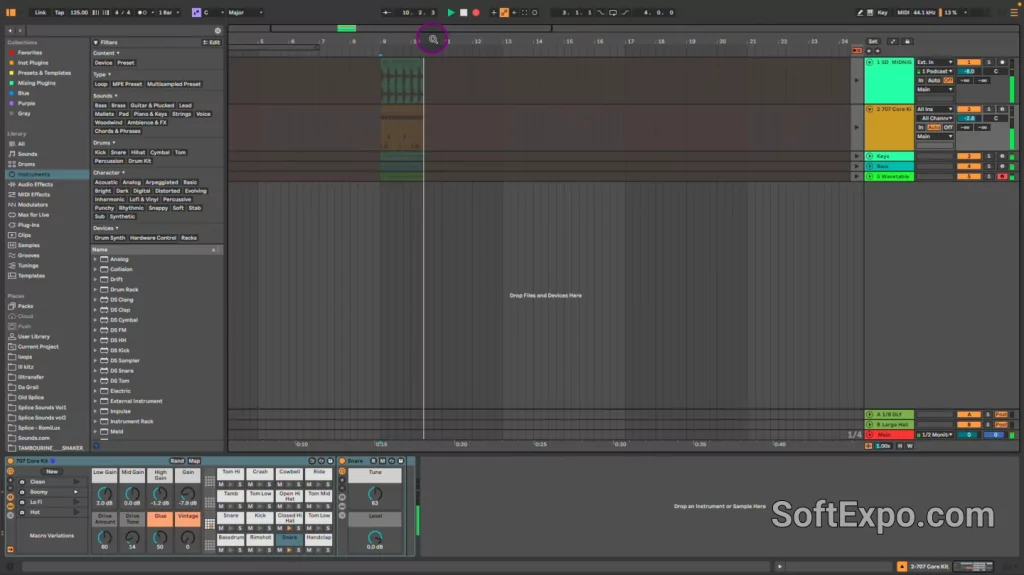Open track 1 Ext. In input dropdown

(x=935, y=62)
